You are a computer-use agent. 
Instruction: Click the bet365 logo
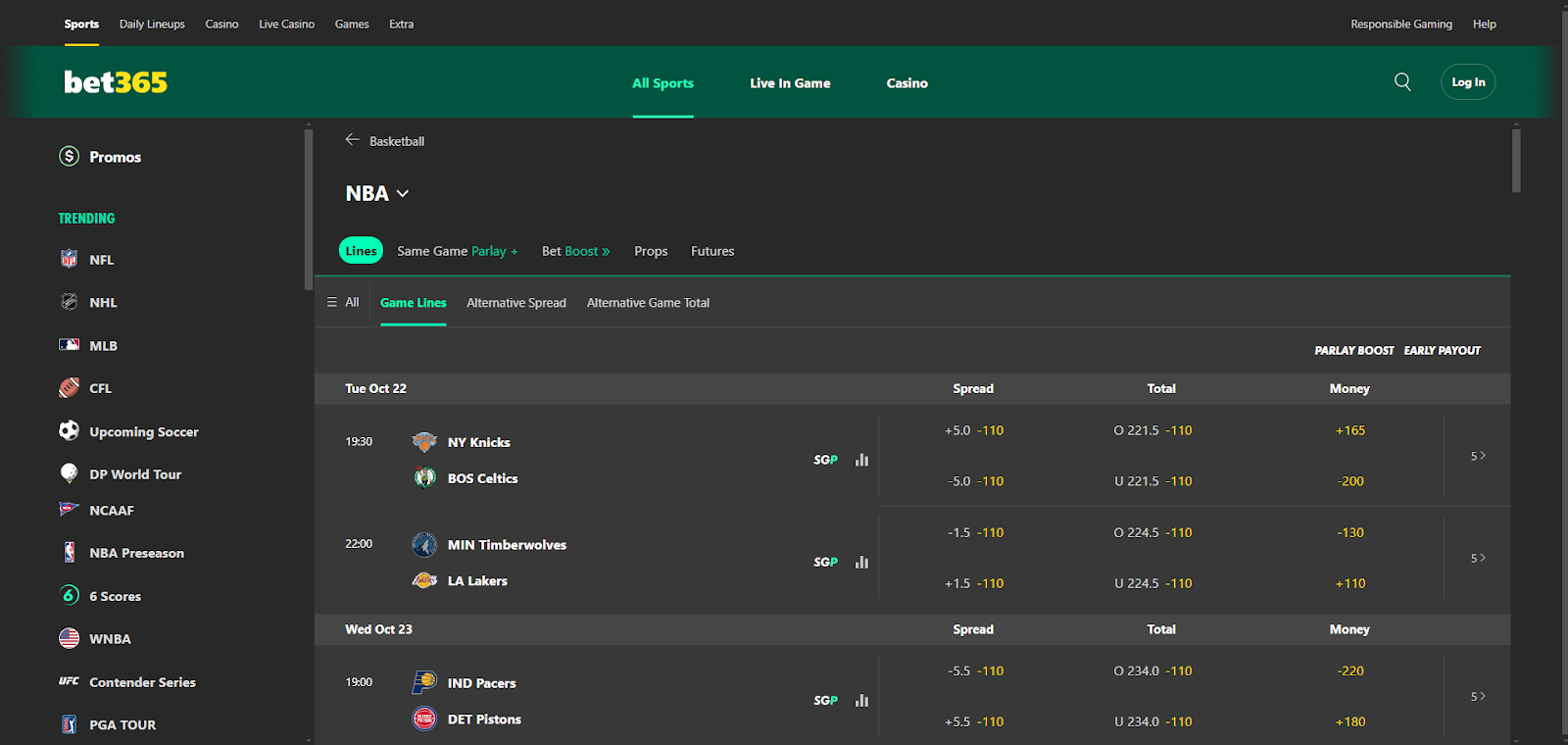(x=116, y=82)
